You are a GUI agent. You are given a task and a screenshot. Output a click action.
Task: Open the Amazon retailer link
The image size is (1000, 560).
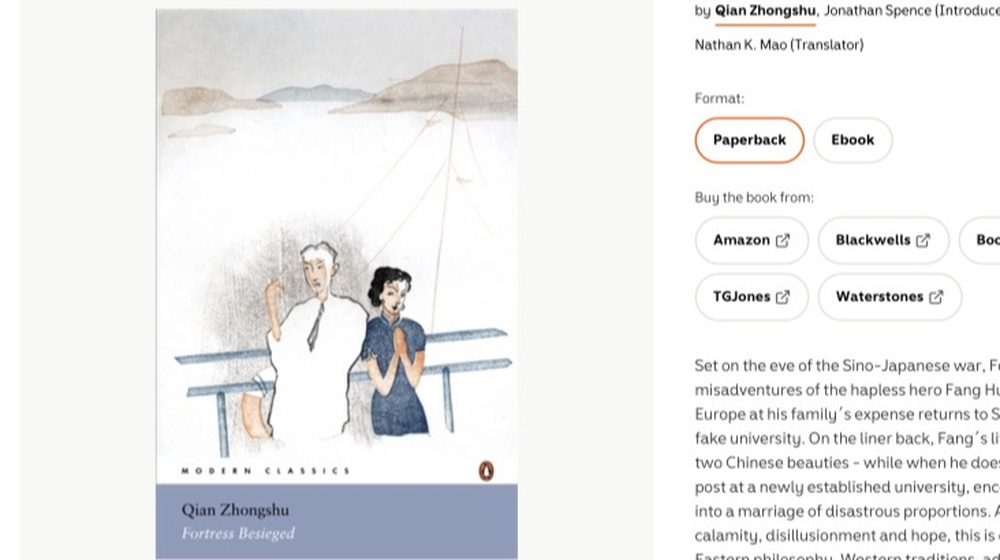[x=752, y=240]
